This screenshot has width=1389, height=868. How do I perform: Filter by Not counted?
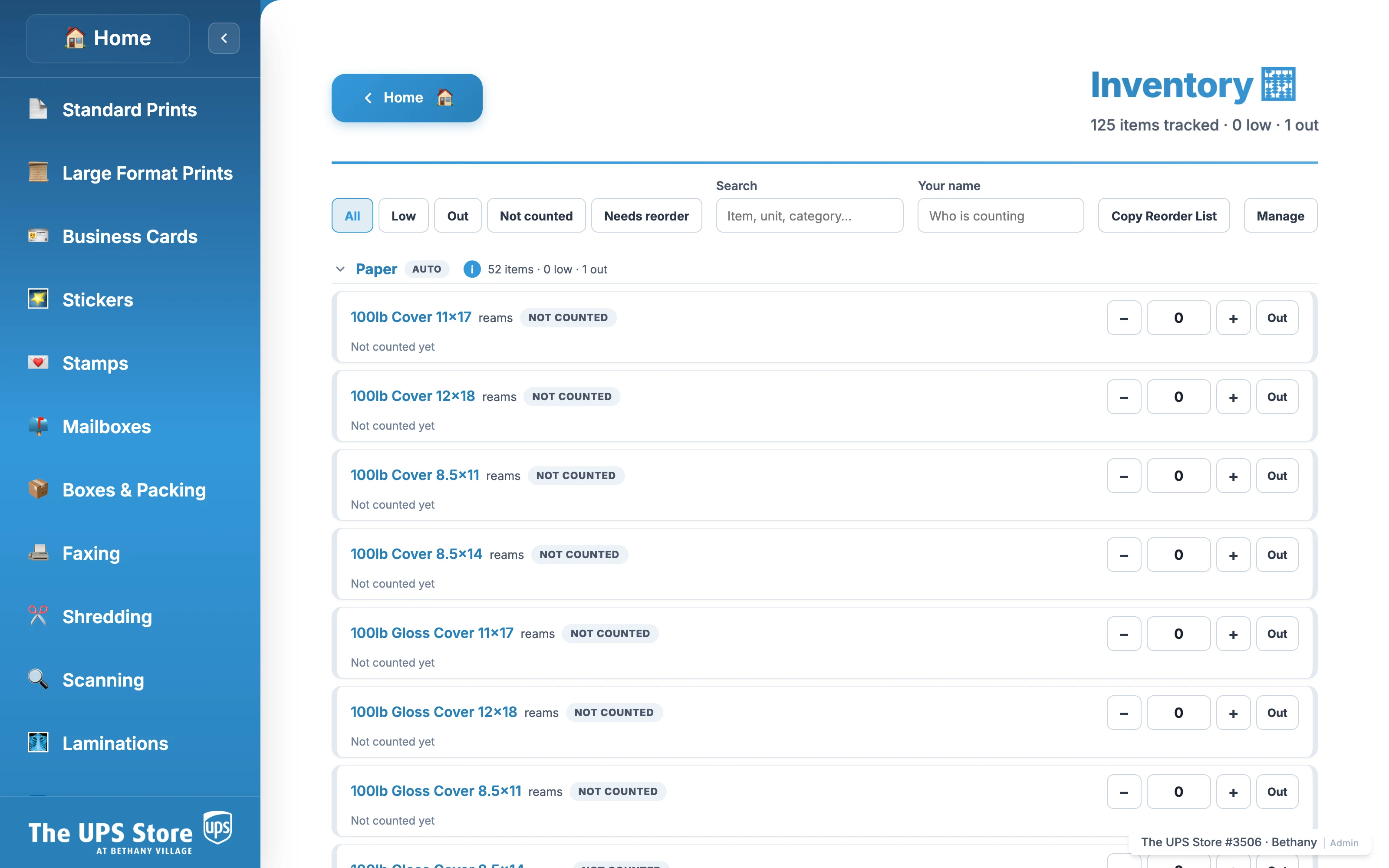(x=536, y=215)
